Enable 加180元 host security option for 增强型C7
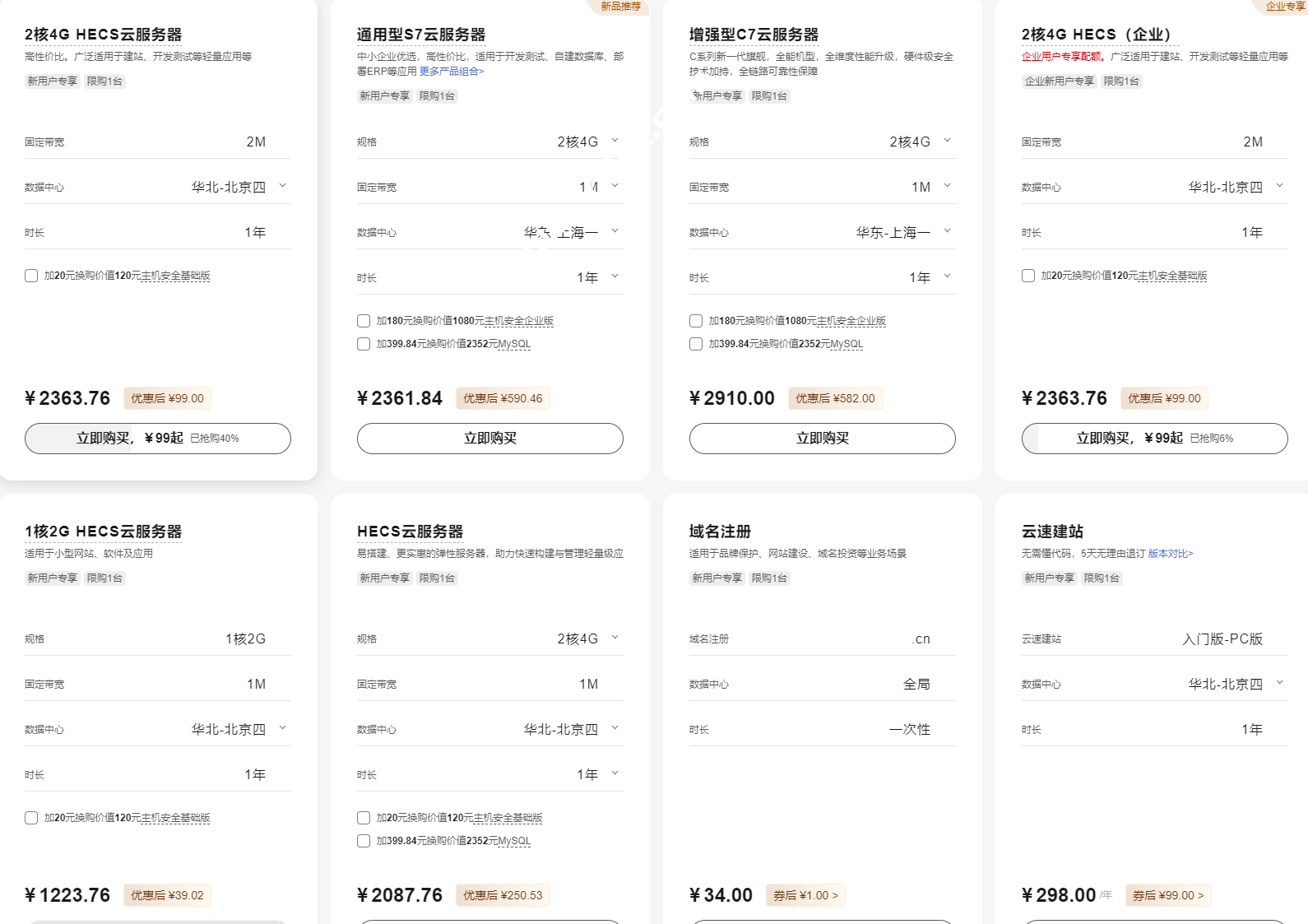 tap(696, 321)
